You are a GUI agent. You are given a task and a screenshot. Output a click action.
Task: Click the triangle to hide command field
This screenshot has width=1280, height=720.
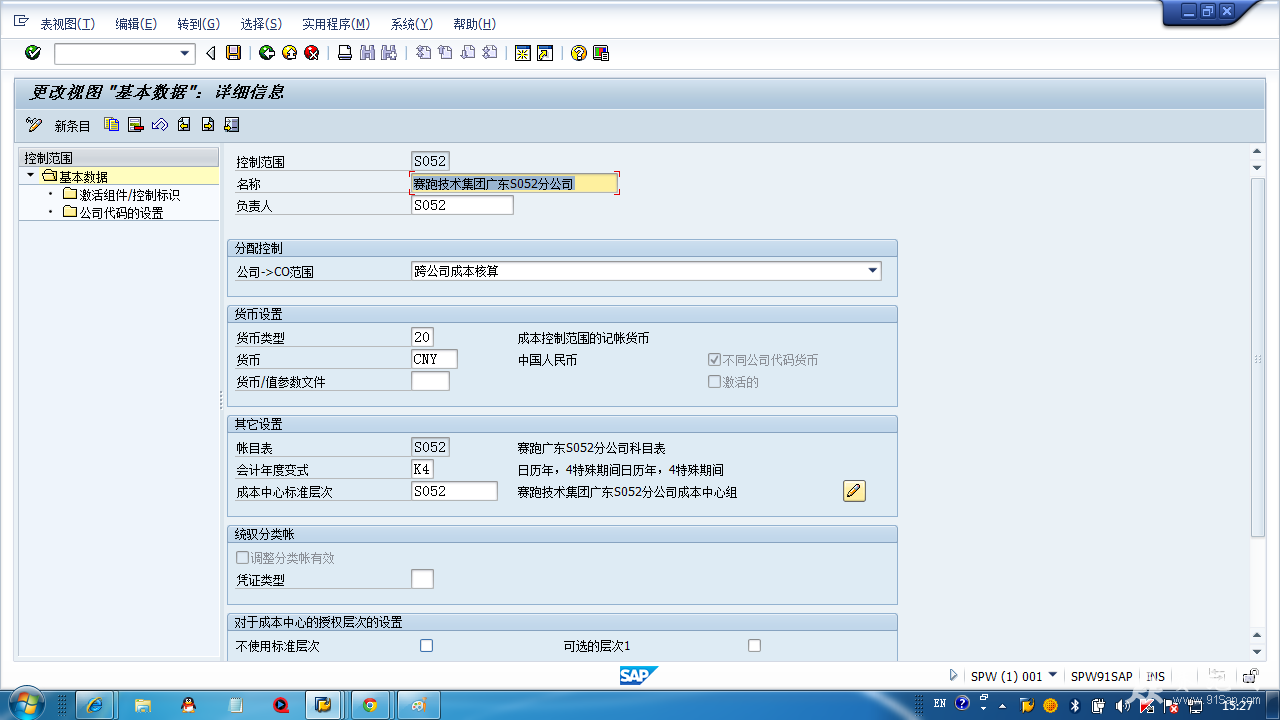click(210, 53)
